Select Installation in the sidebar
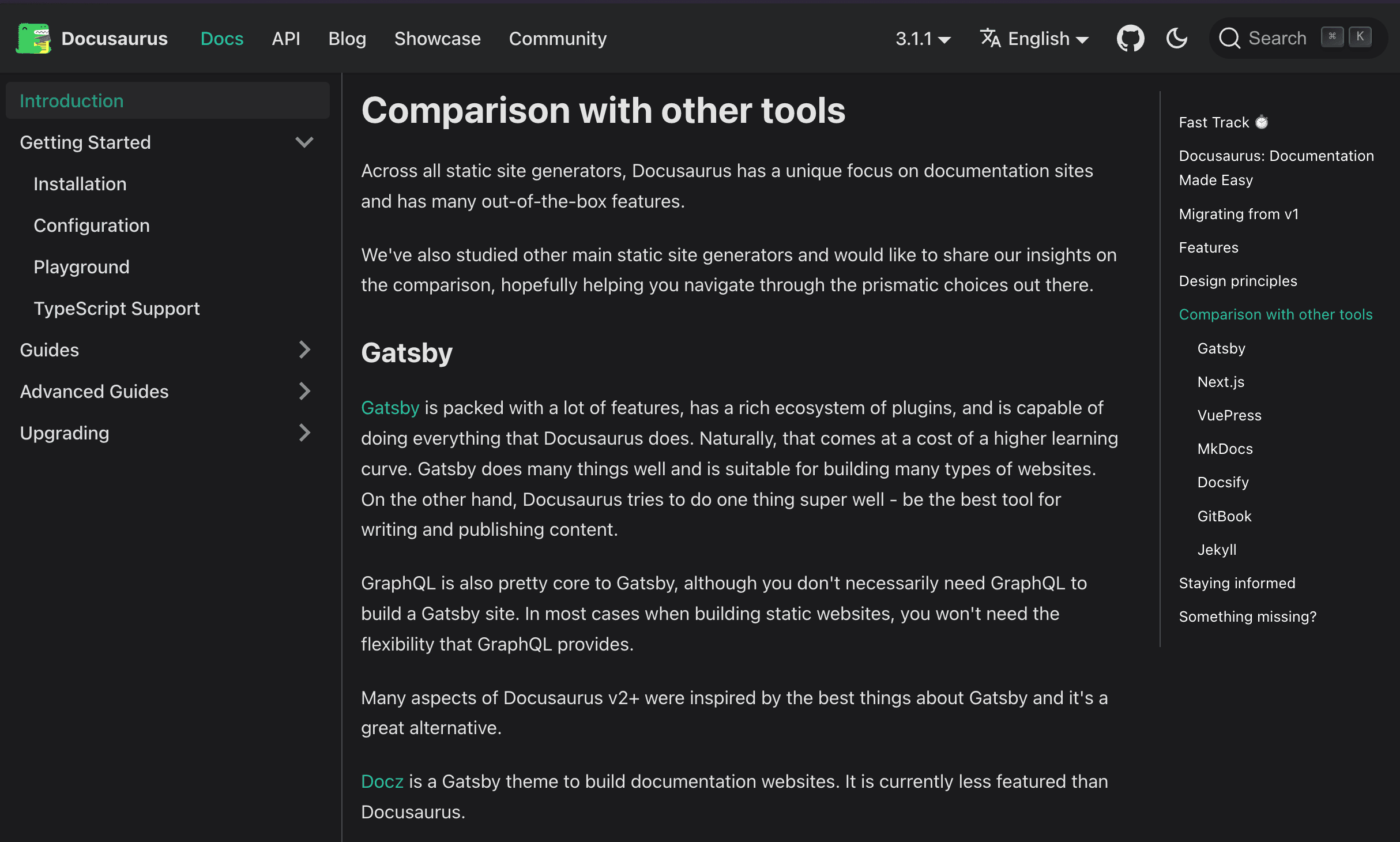 click(80, 184)
